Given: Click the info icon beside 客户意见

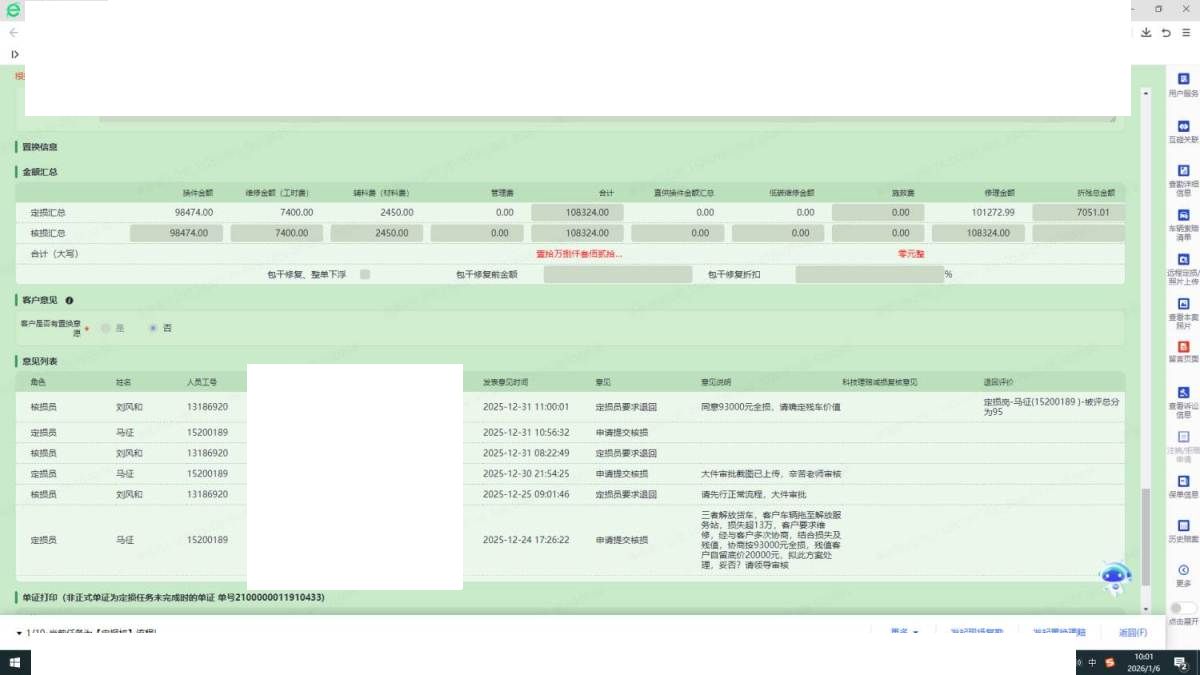Looking at the screenshot, I should [69, 300].
